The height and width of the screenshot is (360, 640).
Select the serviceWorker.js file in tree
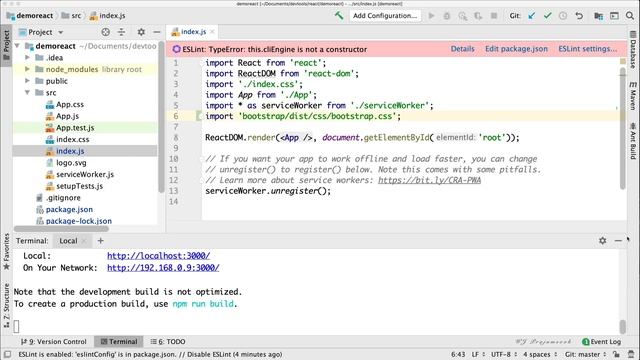point(85,174)
